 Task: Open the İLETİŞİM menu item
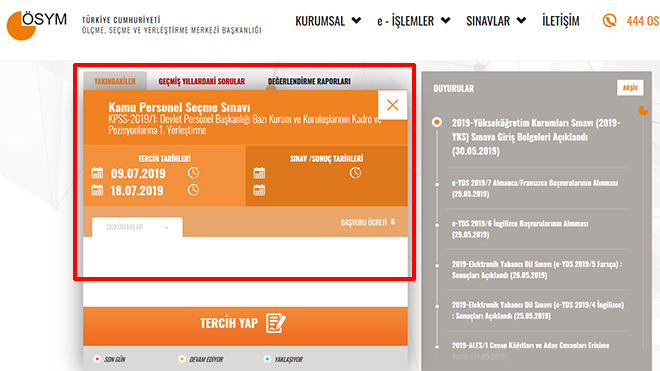561,21
